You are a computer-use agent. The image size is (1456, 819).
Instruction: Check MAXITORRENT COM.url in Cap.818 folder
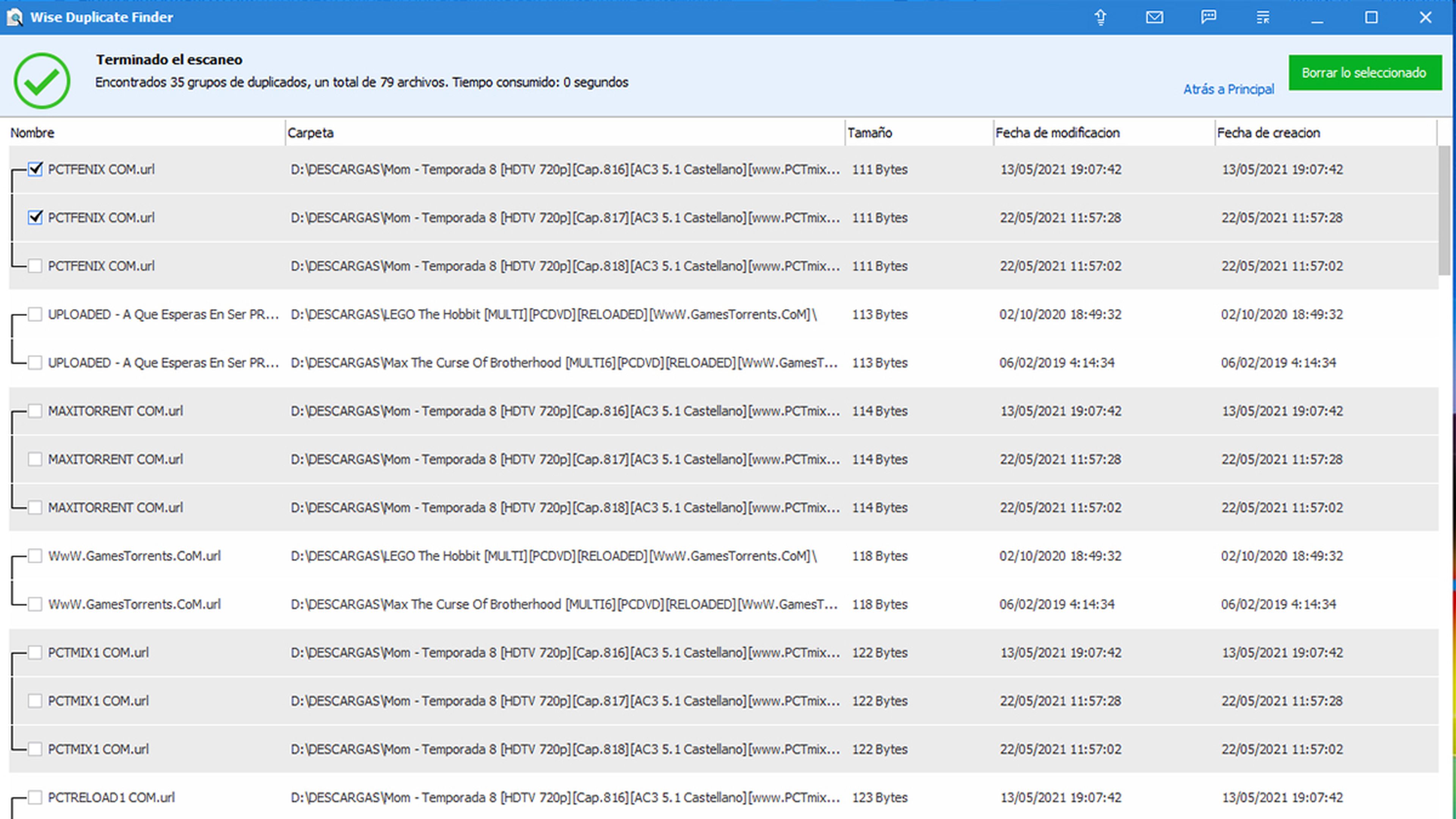35,508
